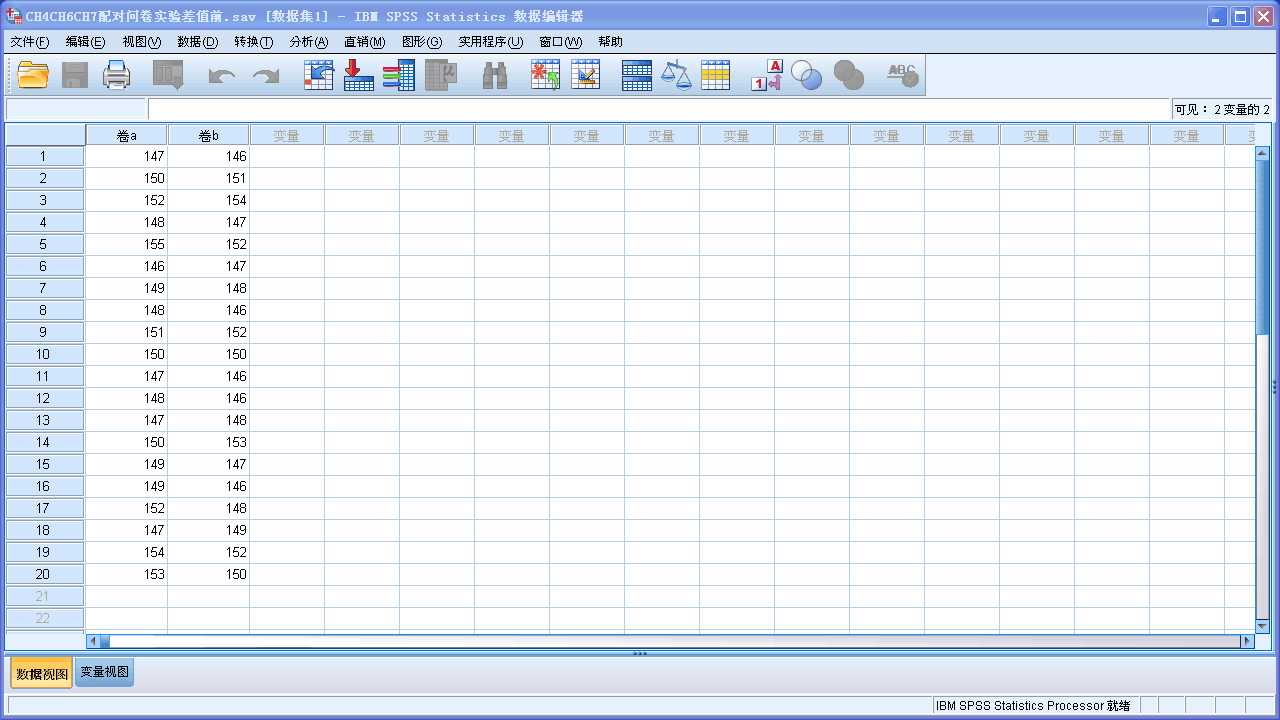Image resolution: width=1280 pixels, height=720 pixels.
Task: Open the 图形(G) menu
Action: [421, 42]
